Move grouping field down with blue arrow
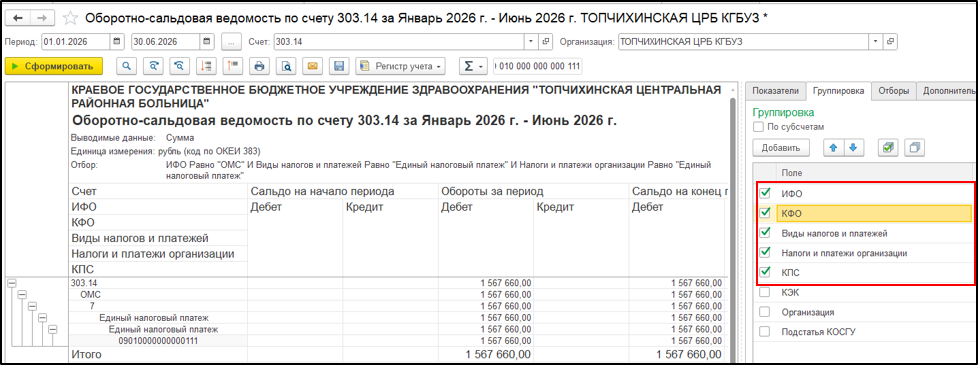The width and height of the screenshot is (978, 365). [853, 148]
